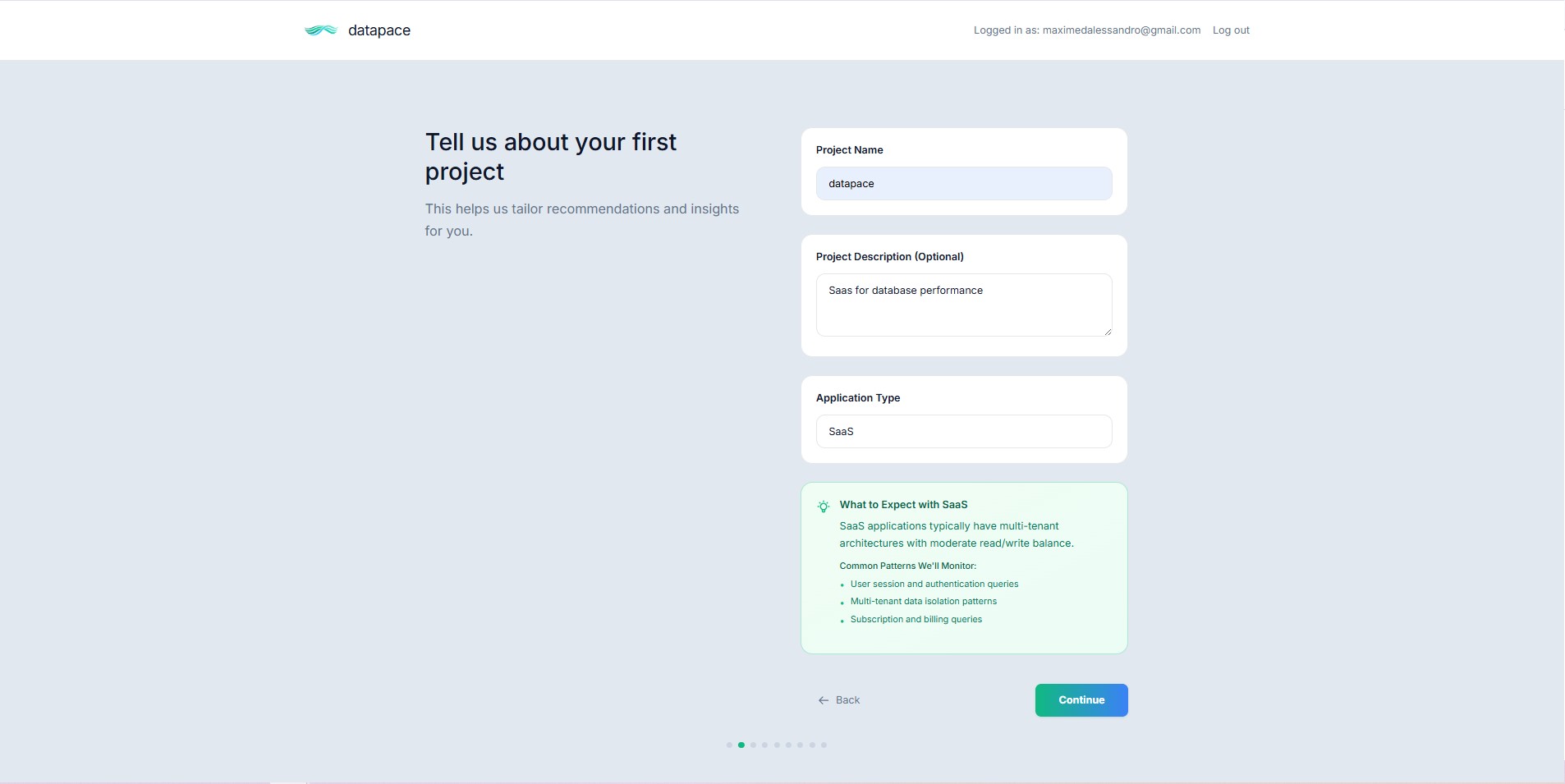Screen dimensions: 1565x784
Task: Click the Back navigation link
Action: click(847, 700)
